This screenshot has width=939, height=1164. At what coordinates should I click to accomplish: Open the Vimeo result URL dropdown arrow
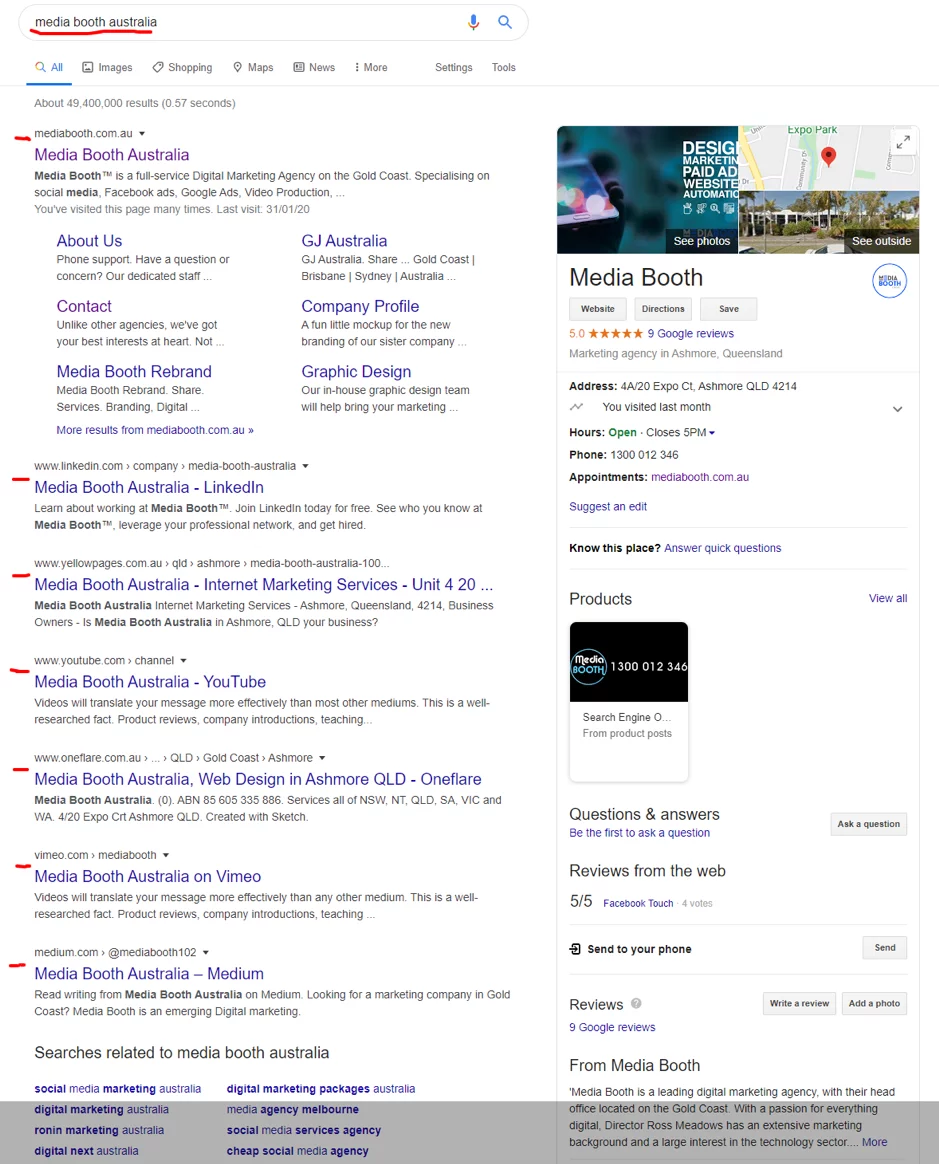coord(166,855)
